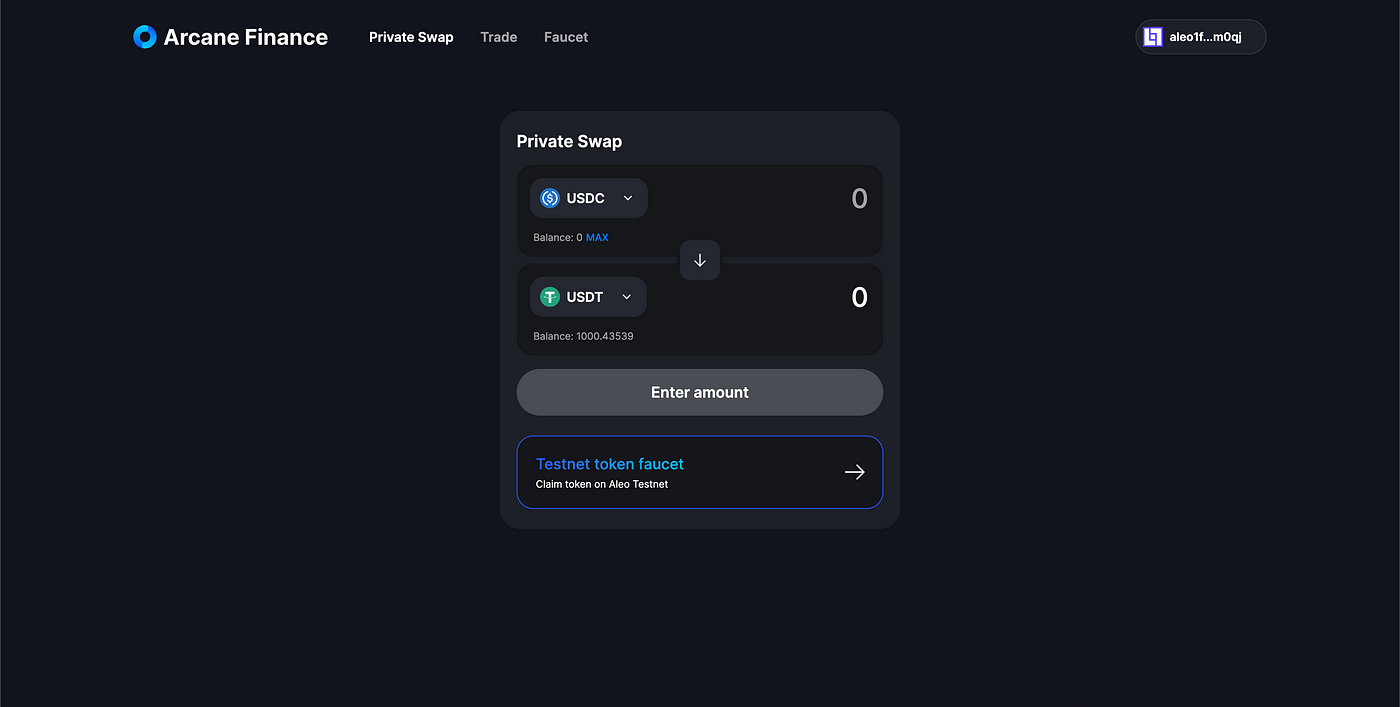Click the USDC token icon
Viewport: 1400px width, 707px height.
click(x=549, y=197)
